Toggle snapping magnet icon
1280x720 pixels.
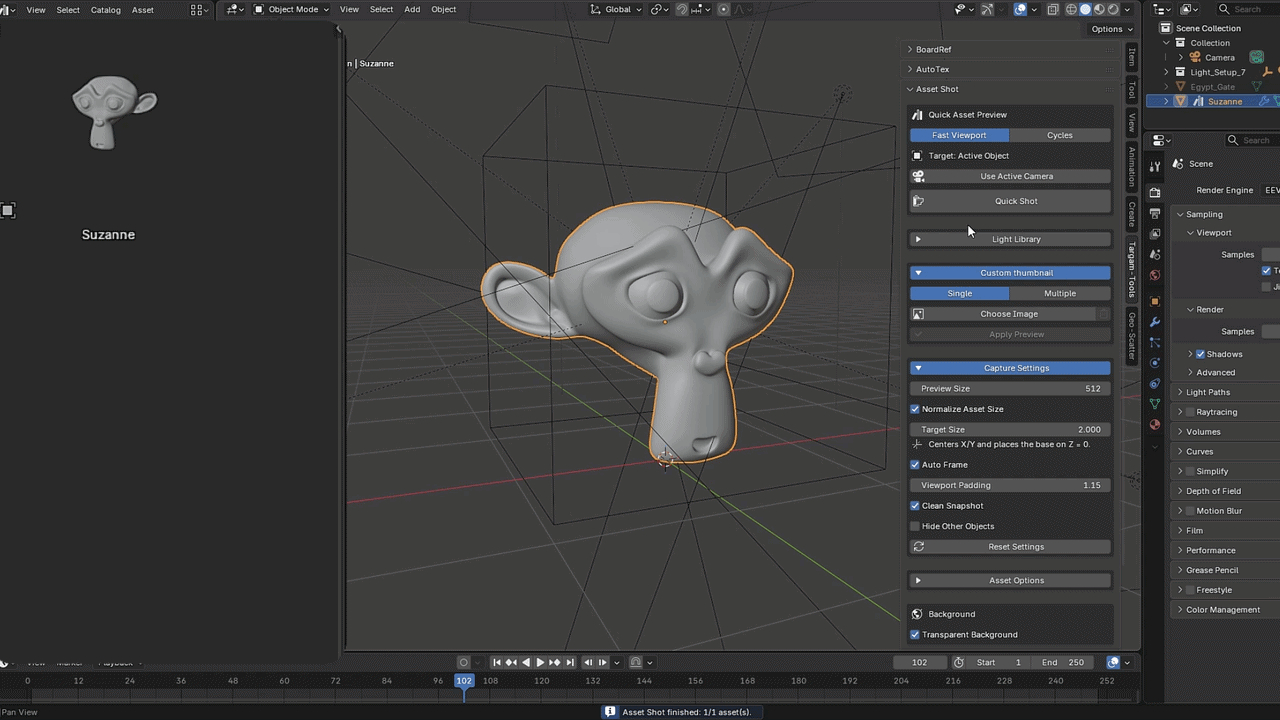pyautogui.click(x=682, y=9)
